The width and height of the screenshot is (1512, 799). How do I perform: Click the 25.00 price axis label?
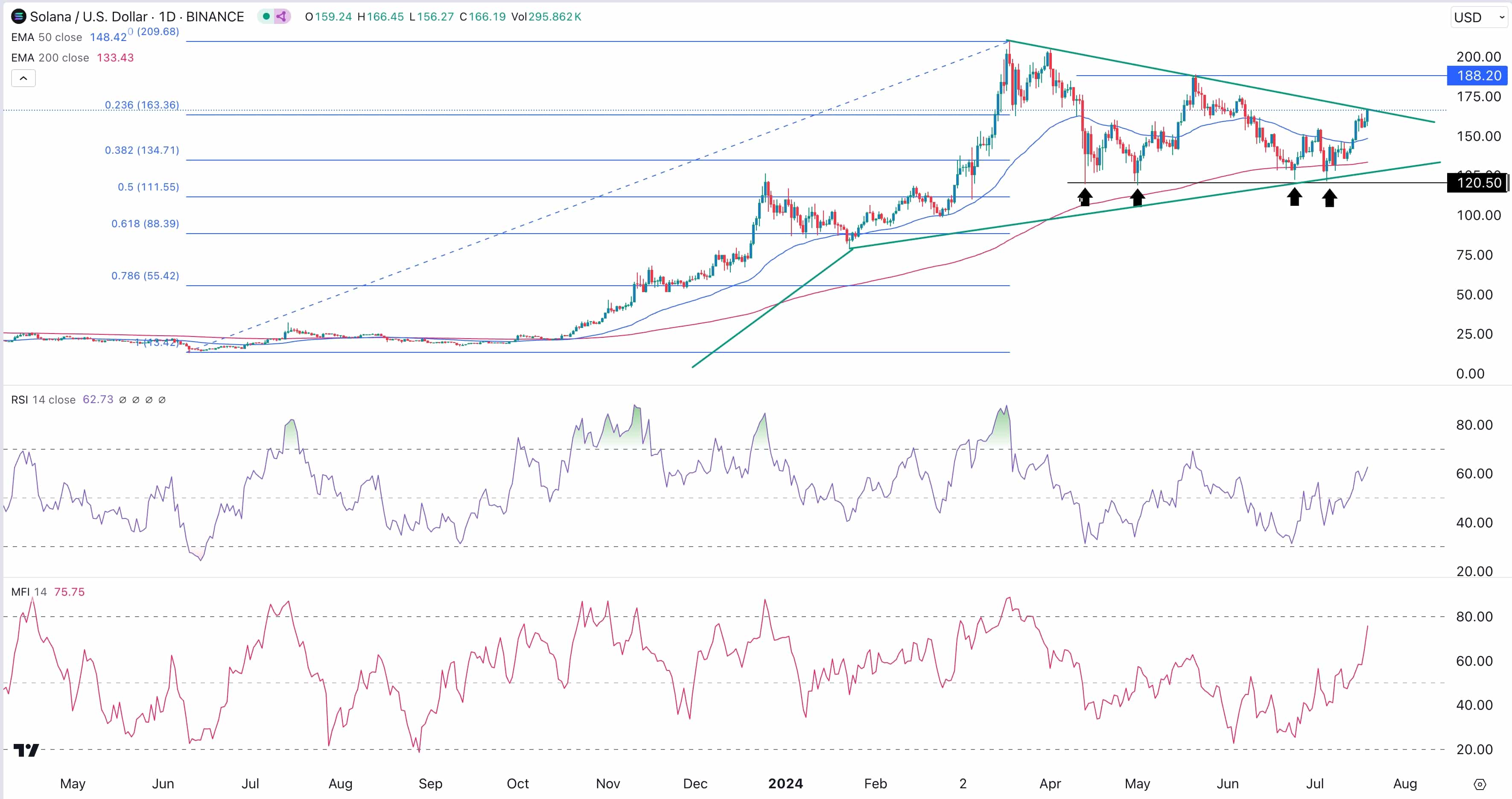(x=1474, y=334)
